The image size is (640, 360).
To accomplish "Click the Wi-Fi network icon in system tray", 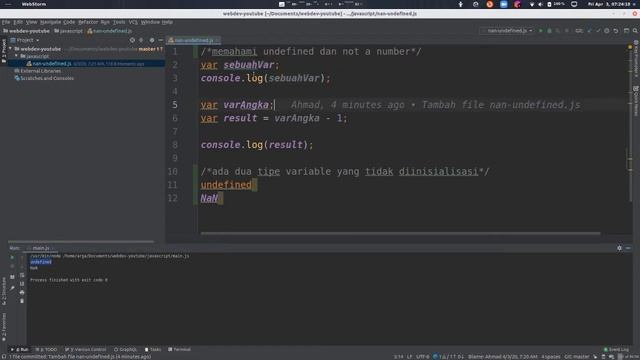I will [531, 4].
